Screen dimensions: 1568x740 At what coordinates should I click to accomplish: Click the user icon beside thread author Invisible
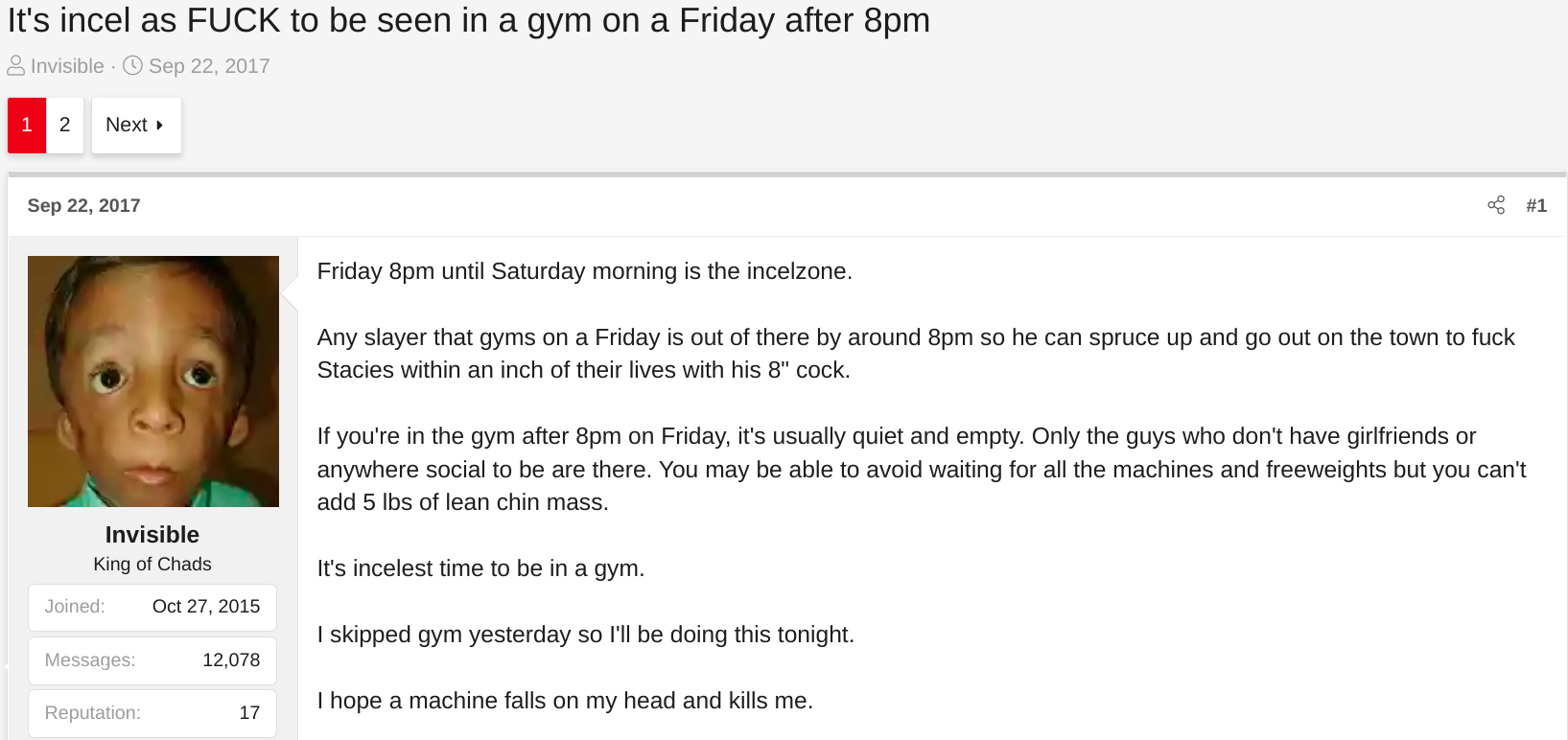pyautogui.click(x=16, y=66)
